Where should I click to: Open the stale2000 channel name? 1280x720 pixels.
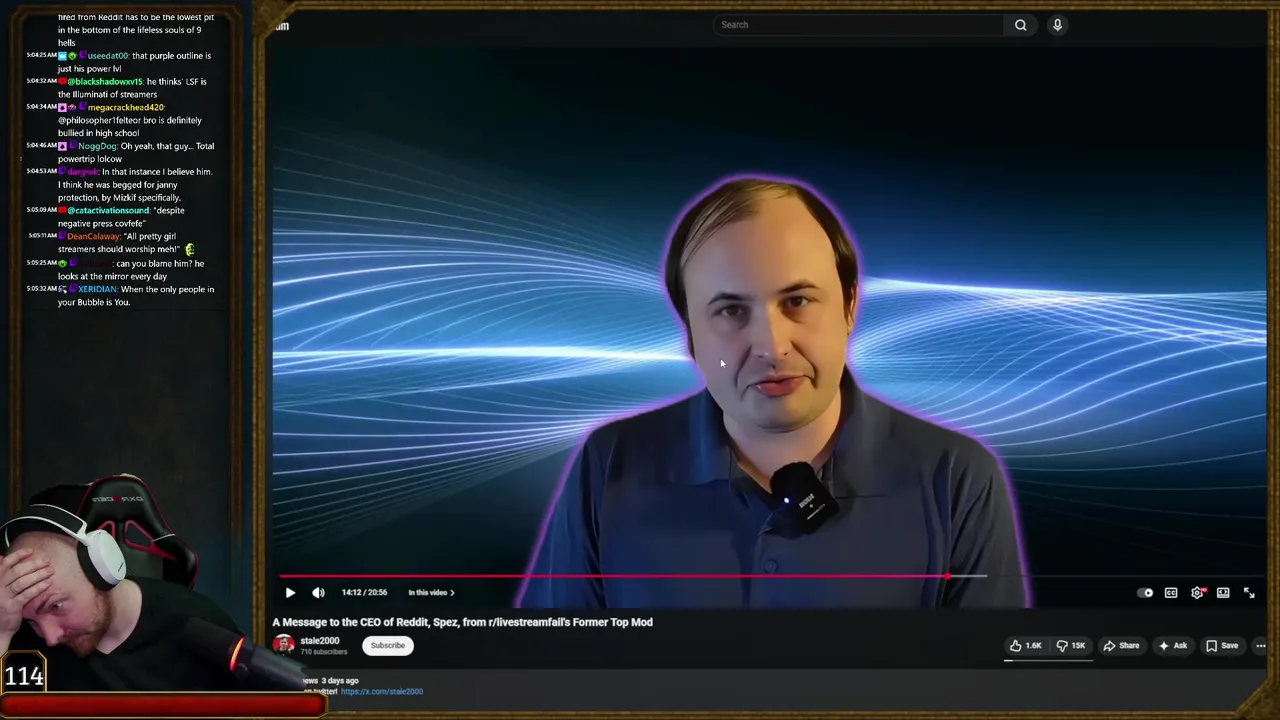coord(320,641)
